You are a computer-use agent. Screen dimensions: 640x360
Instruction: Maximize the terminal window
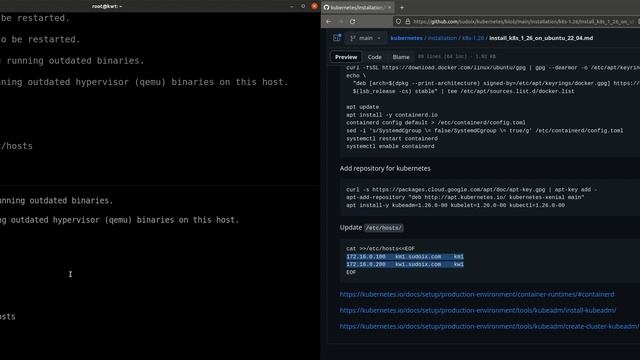point(303,6)
